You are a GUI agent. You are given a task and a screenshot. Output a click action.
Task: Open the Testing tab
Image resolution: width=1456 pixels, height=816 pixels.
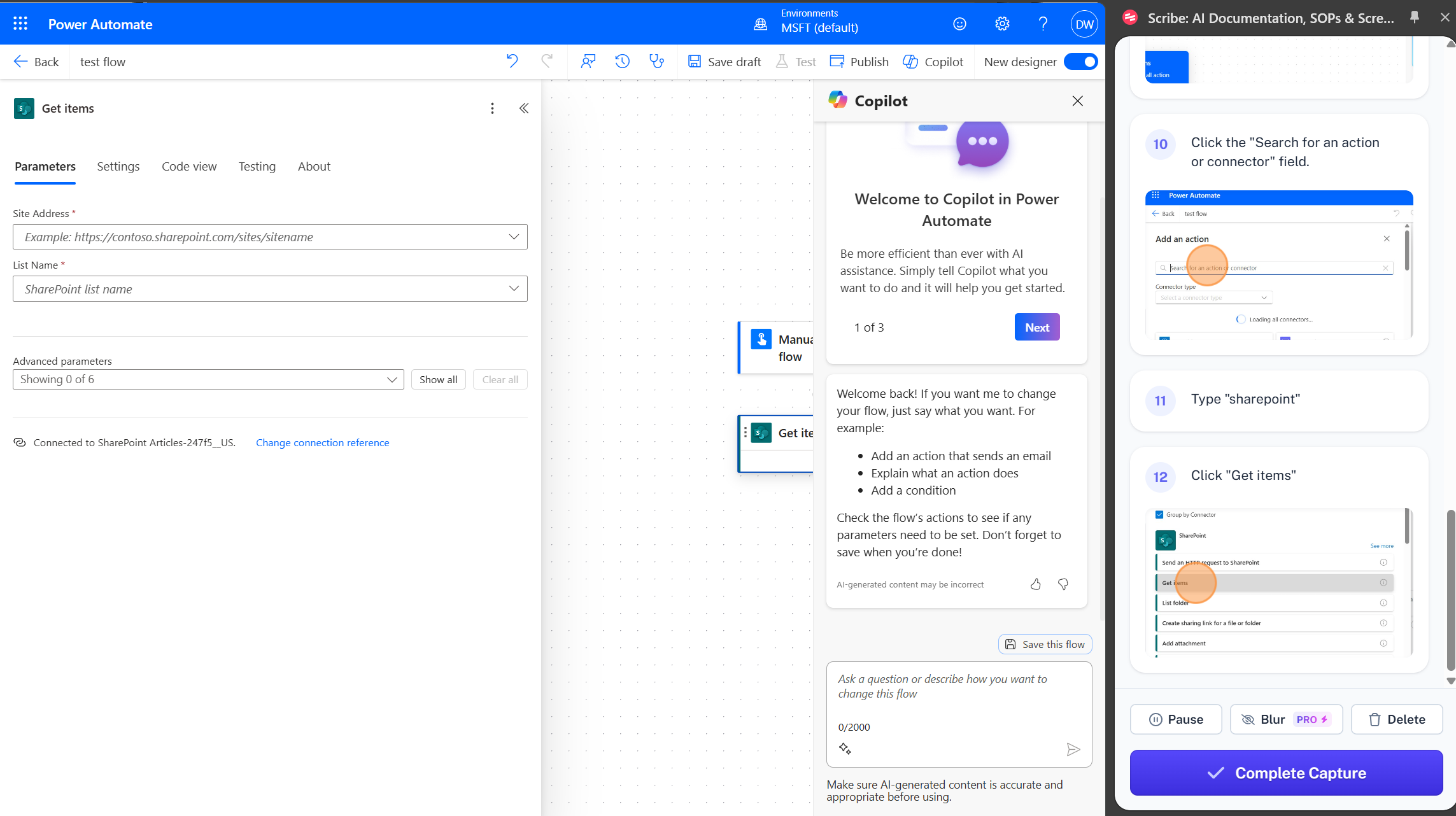click(257, 167)
